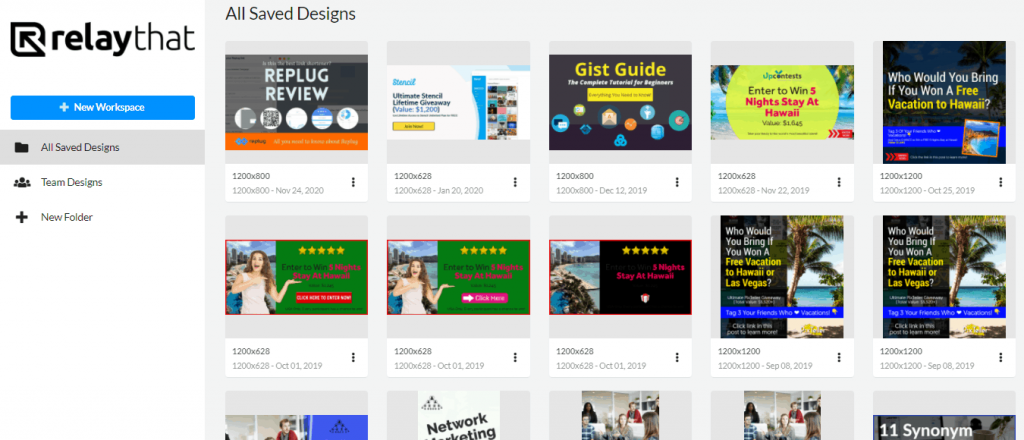Click the All Saved Designs page heading

(x=291, y=14)
